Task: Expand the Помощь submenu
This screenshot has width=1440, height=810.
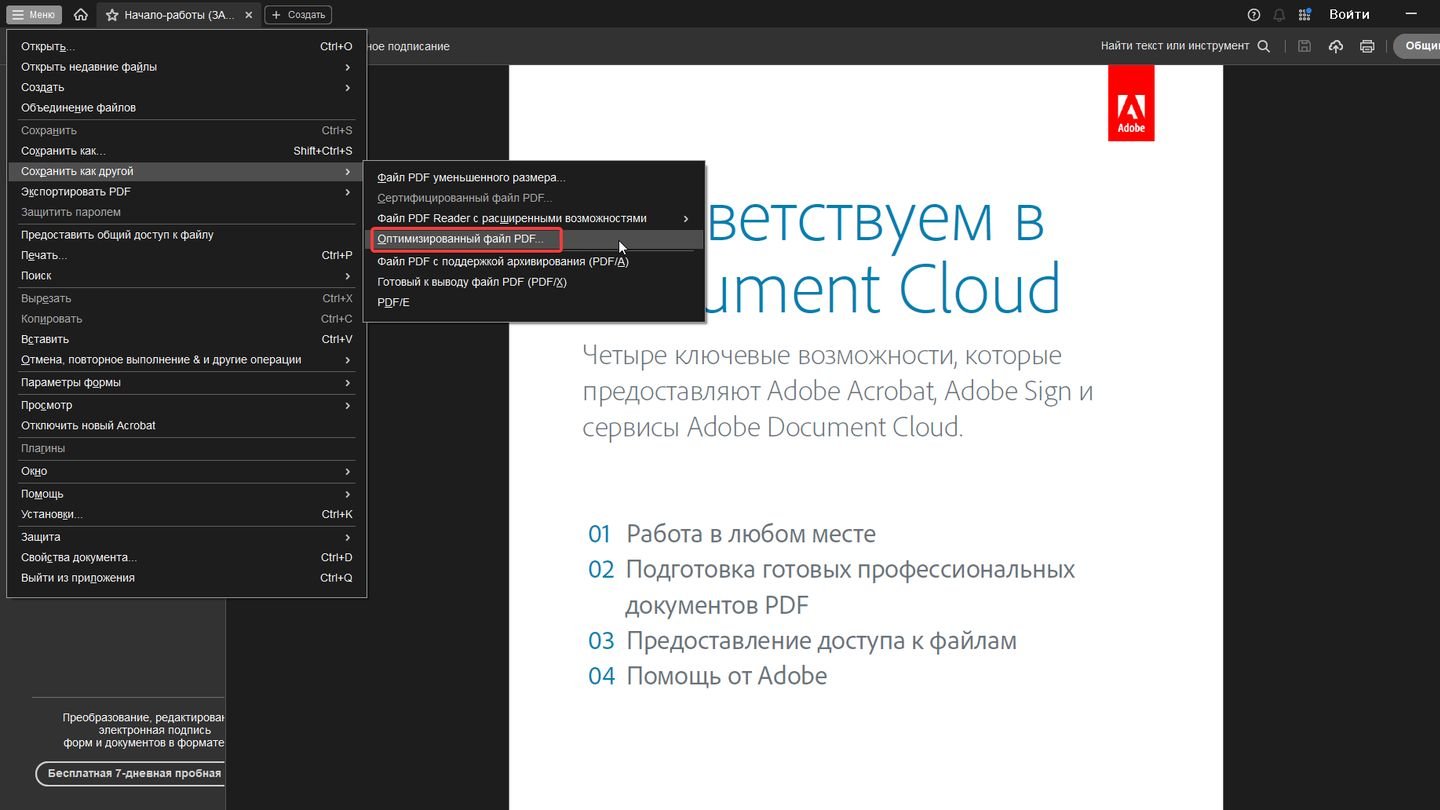Action: [x=187, y=494]
